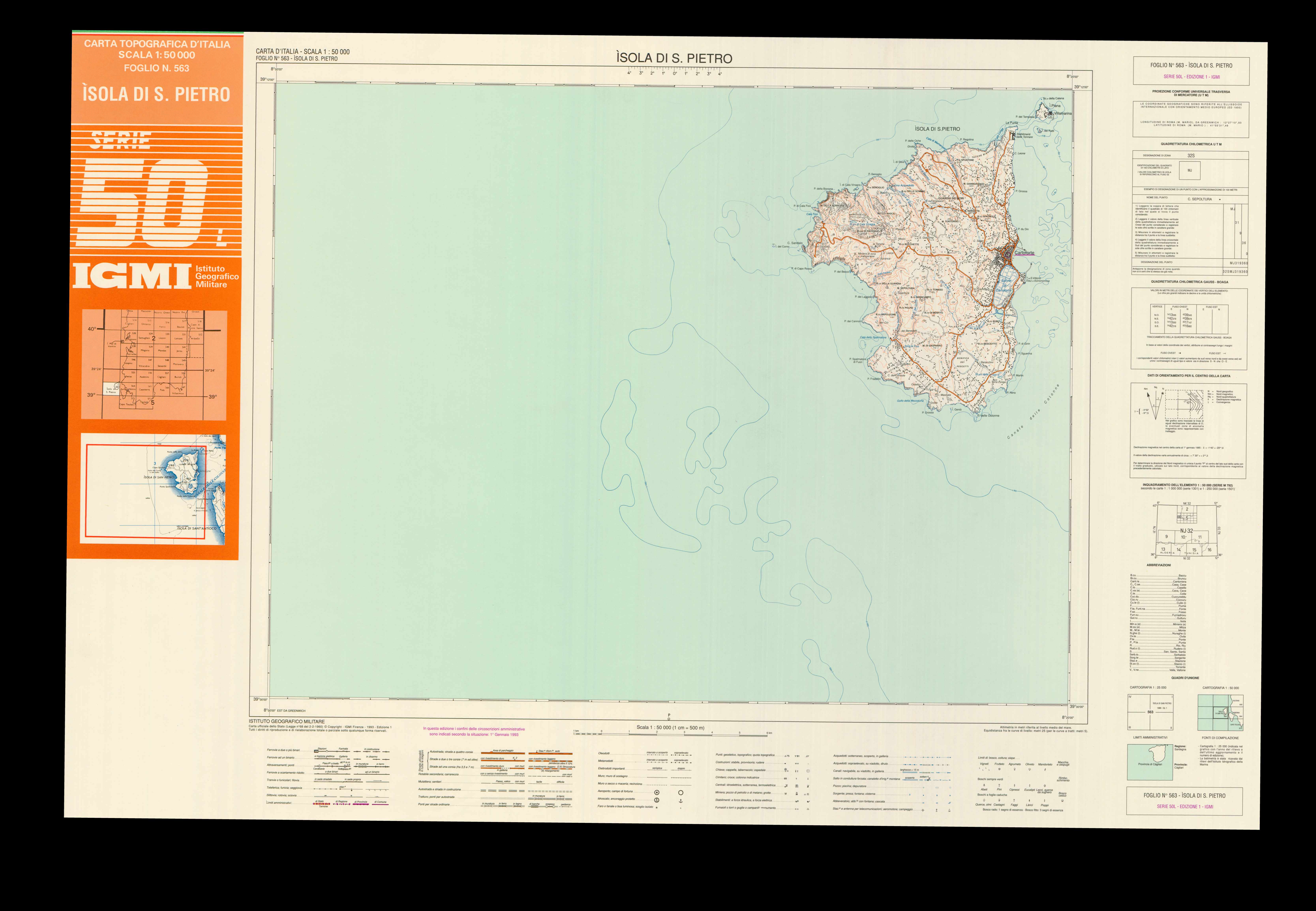
Task: Click the 'BECCO NASCA' label
Action: pyautogui.click(x=886, y=213)
